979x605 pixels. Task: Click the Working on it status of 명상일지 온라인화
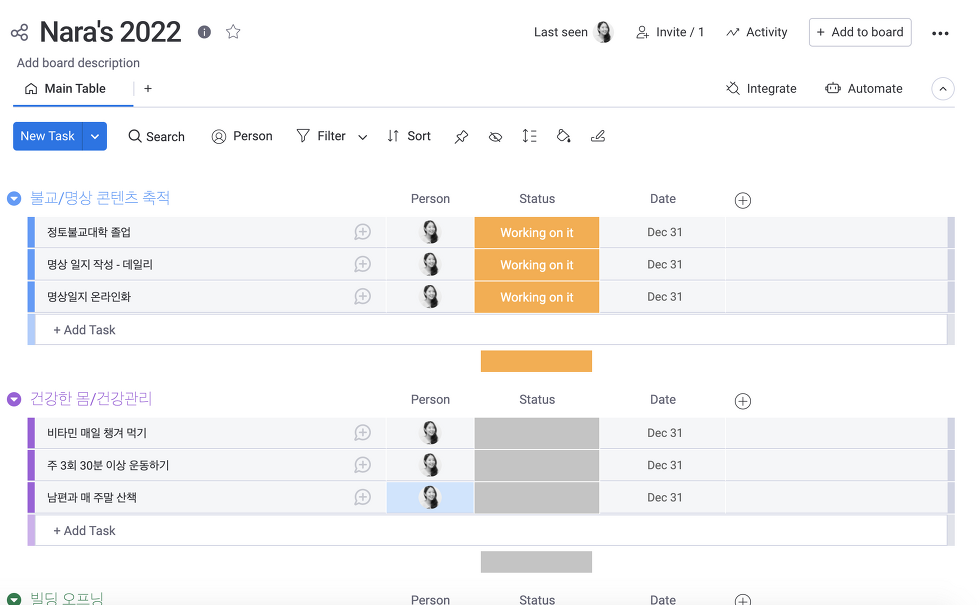pos(536,297)
